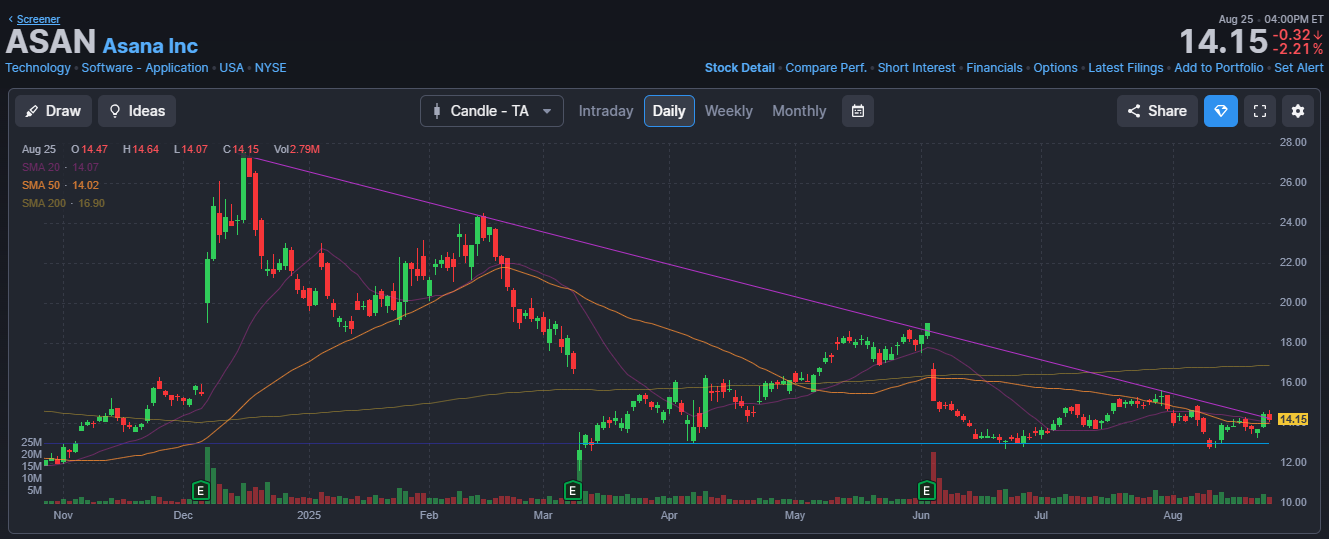Open Short Interest link
1329x539 pixels.
916,68
